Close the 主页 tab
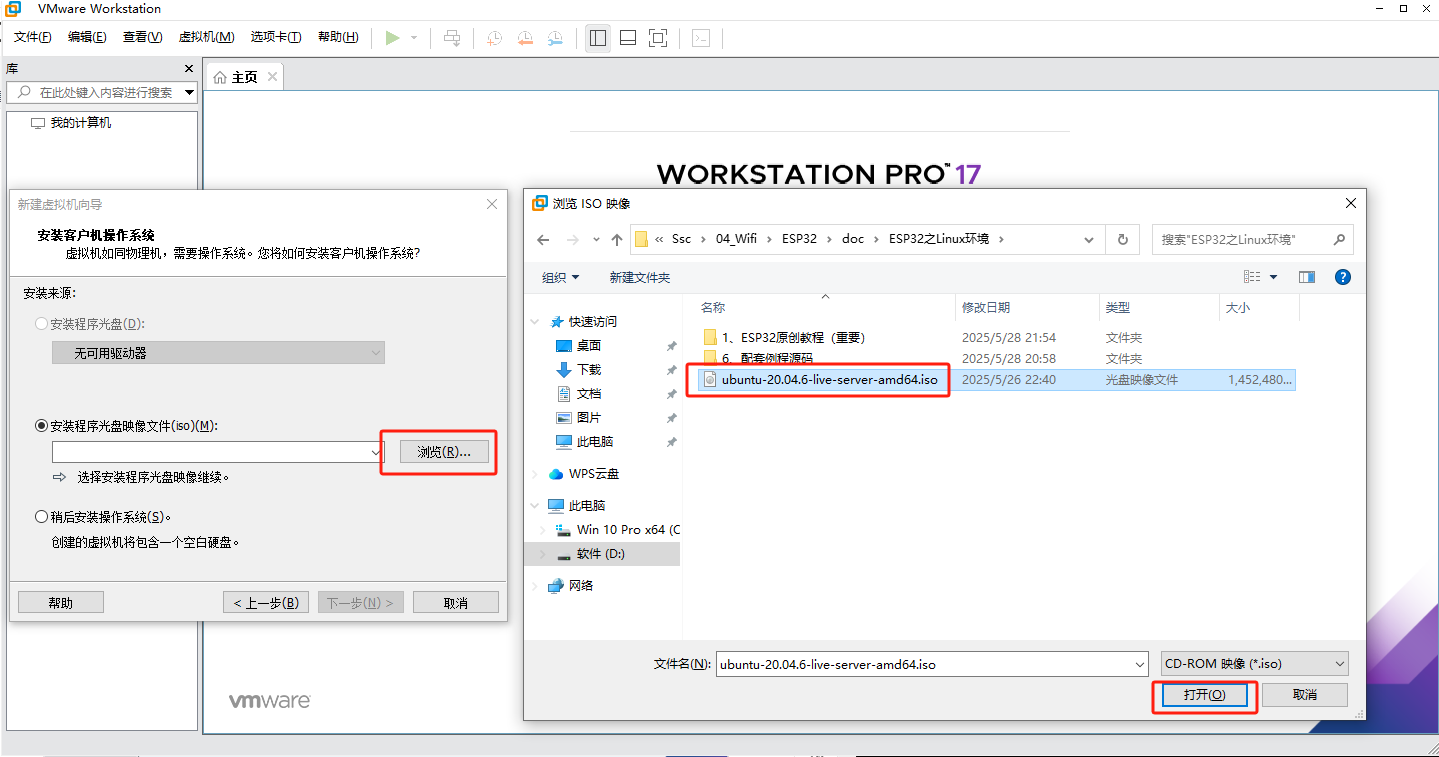 coord(273,76)
